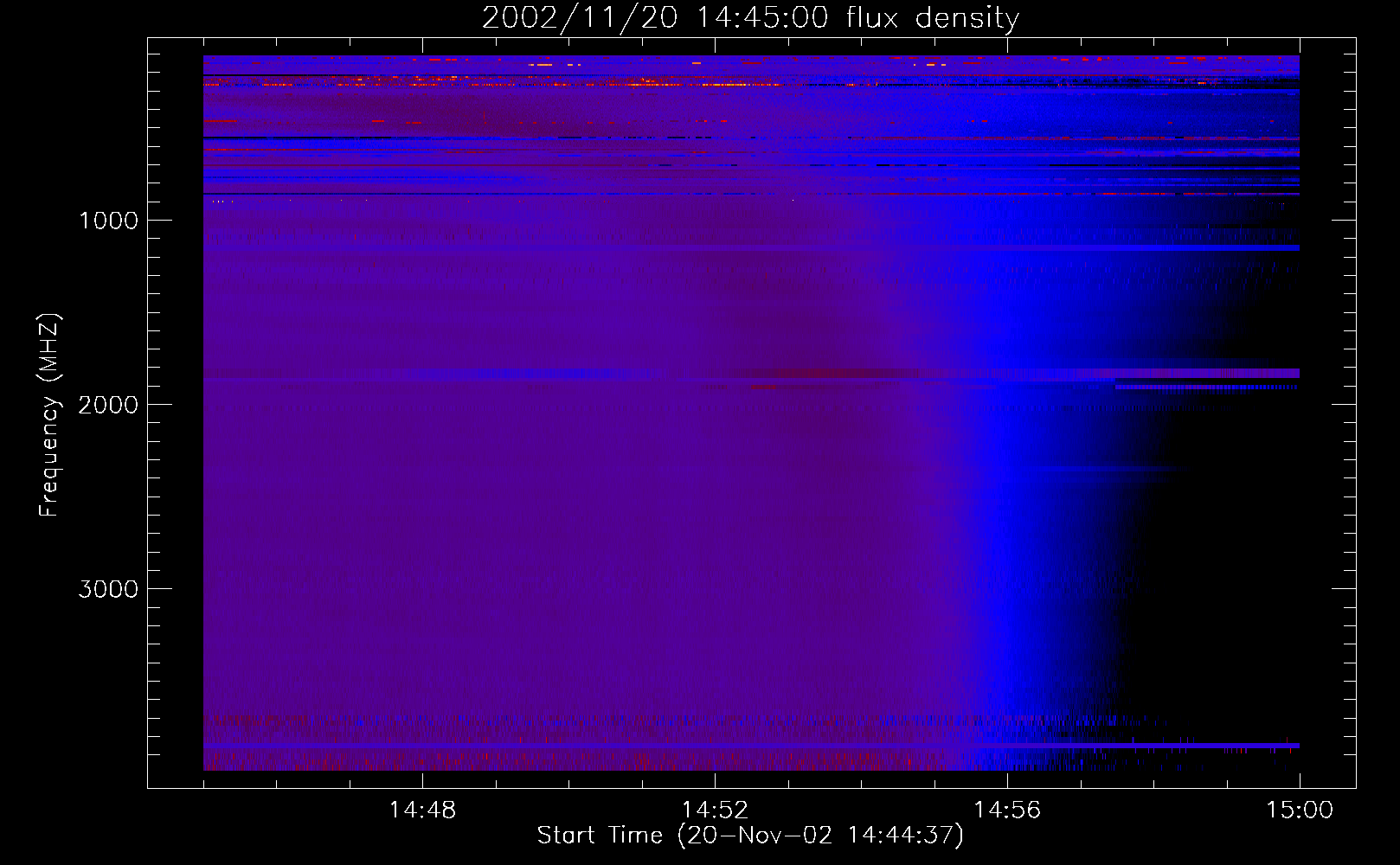Select the 'Frequency (MHZ)' y-axis label
Screen dimensions: 1400x865
(49, 415)
